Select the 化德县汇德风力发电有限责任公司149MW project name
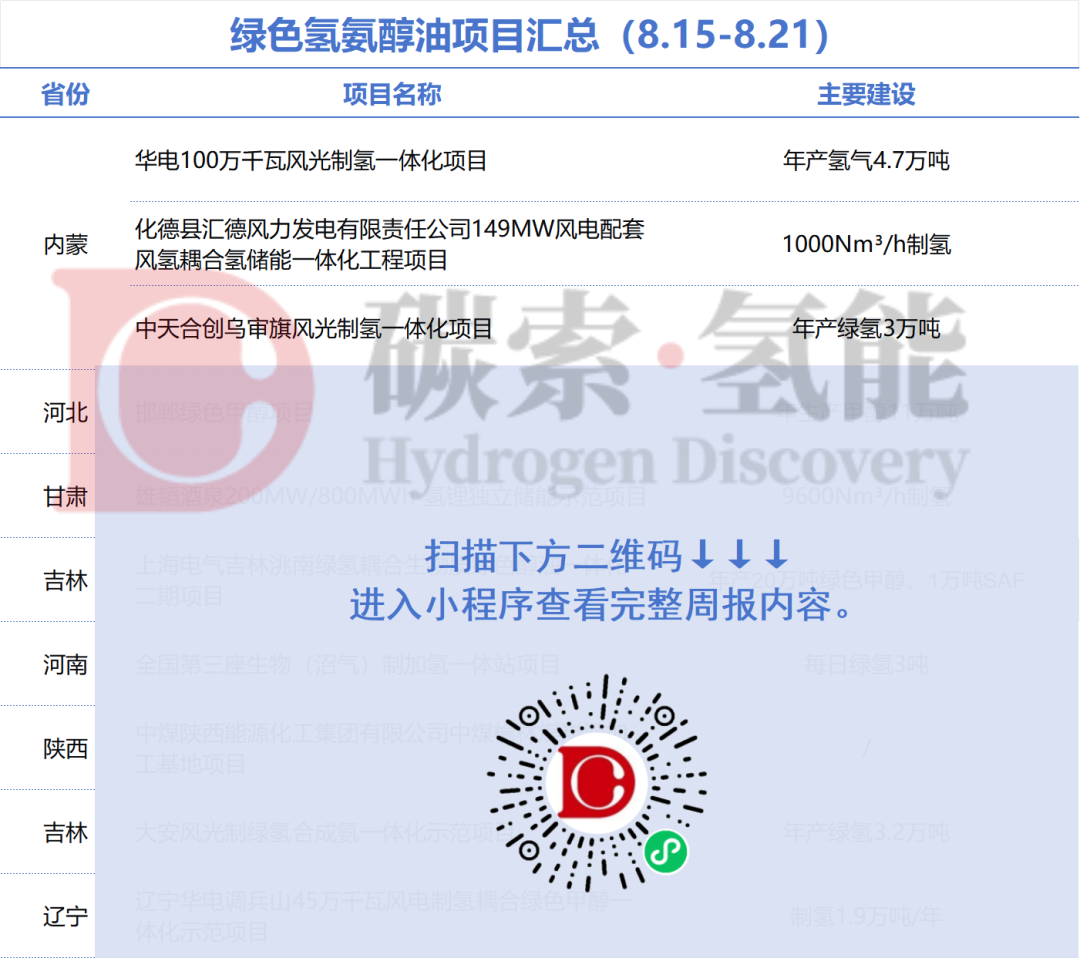This screenshot has height=958, width=1080. click(x=389, y=244)
